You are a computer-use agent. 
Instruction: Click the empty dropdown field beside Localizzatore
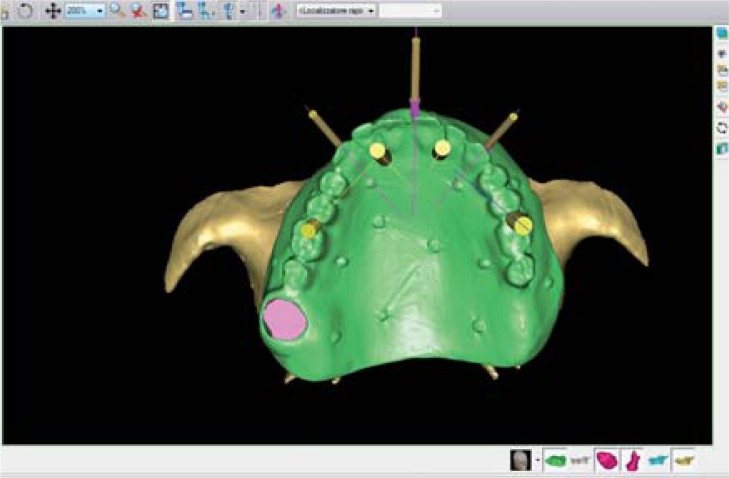(x=411, y=10)
